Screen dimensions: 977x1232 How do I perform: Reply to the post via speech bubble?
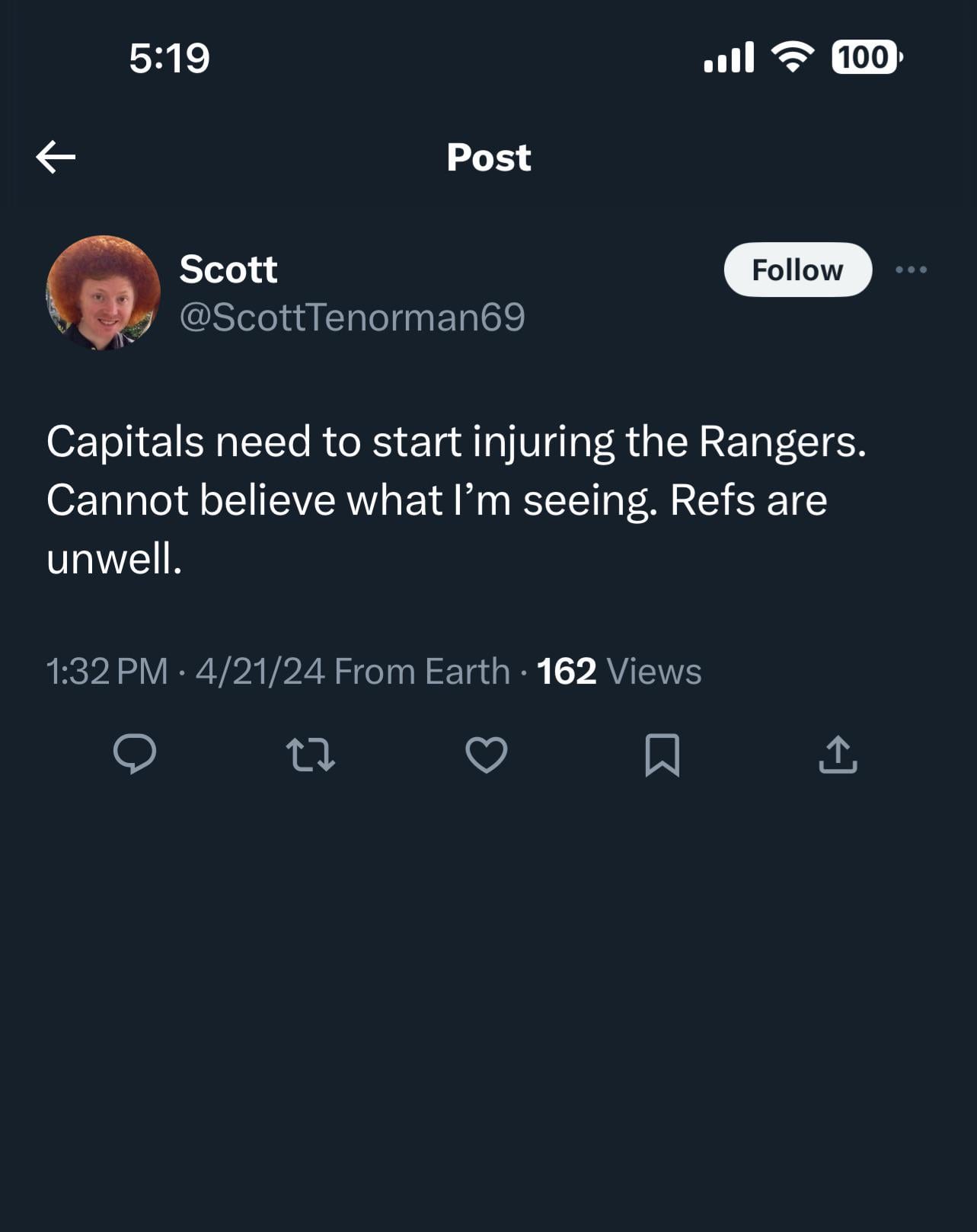(135, 754)
